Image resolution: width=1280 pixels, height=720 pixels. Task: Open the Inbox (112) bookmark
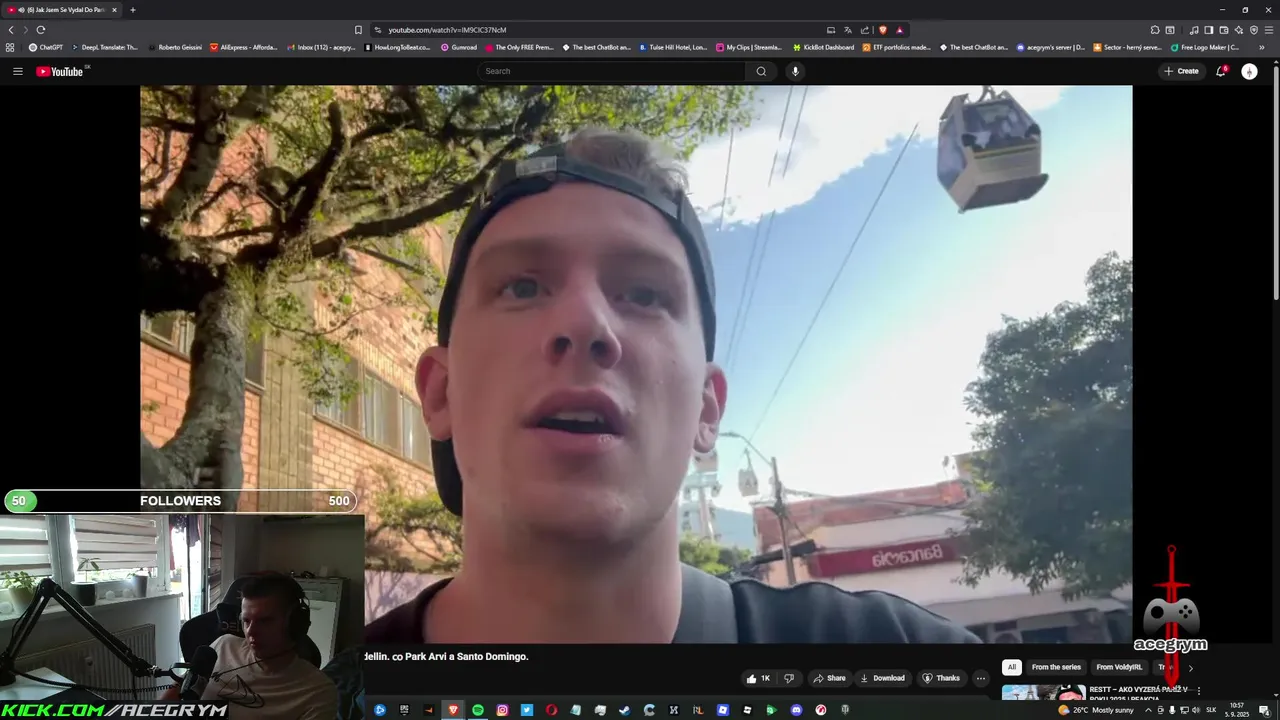coord(321,47)
